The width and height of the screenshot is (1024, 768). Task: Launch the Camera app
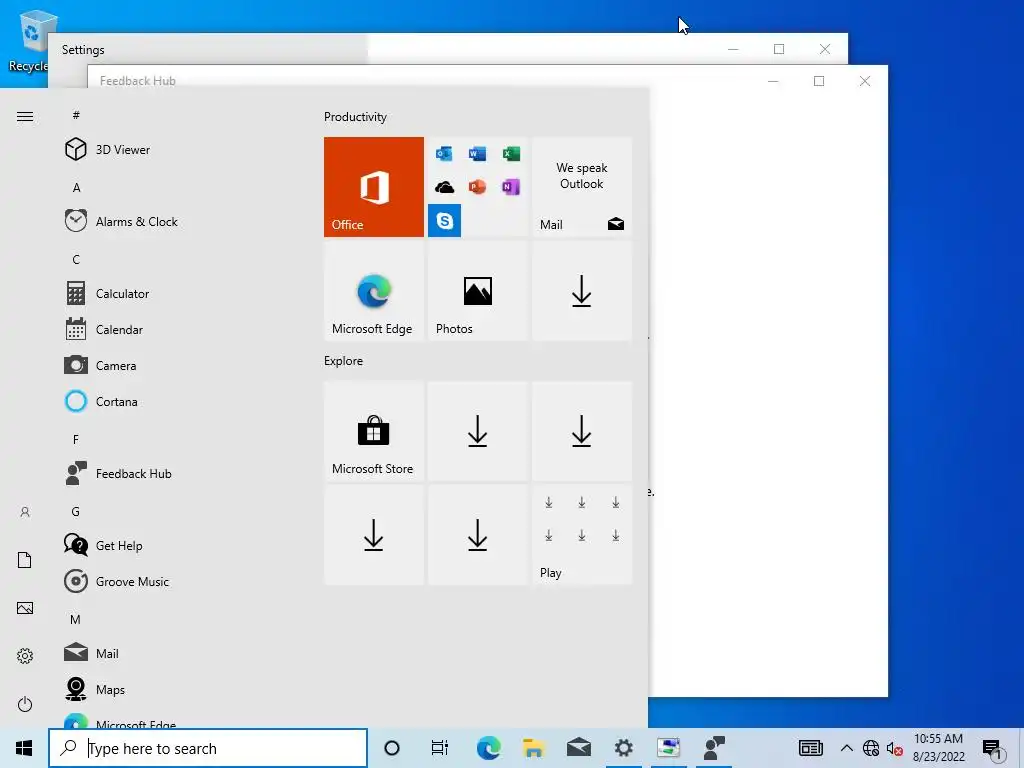tap(116, 365)
